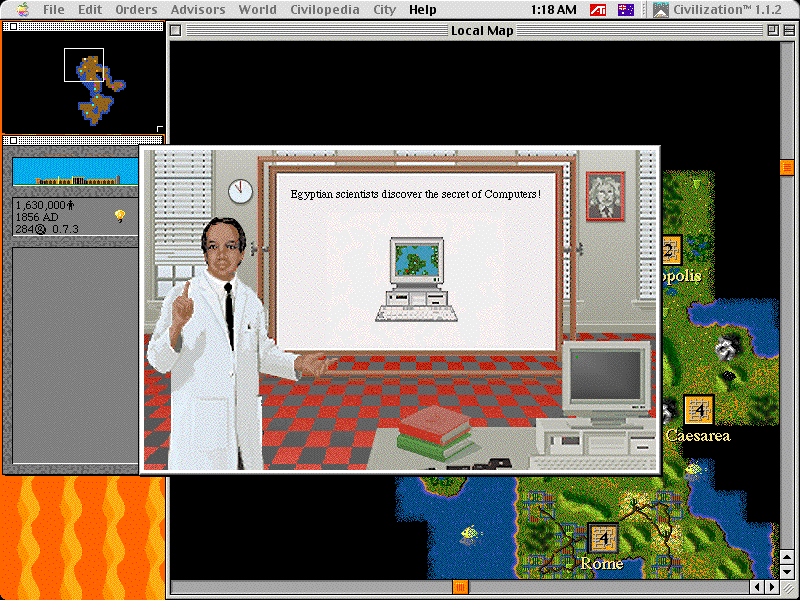This screenshot has width=800, height=600.
Task: Click the stack of books
Action: click(435, 434)
